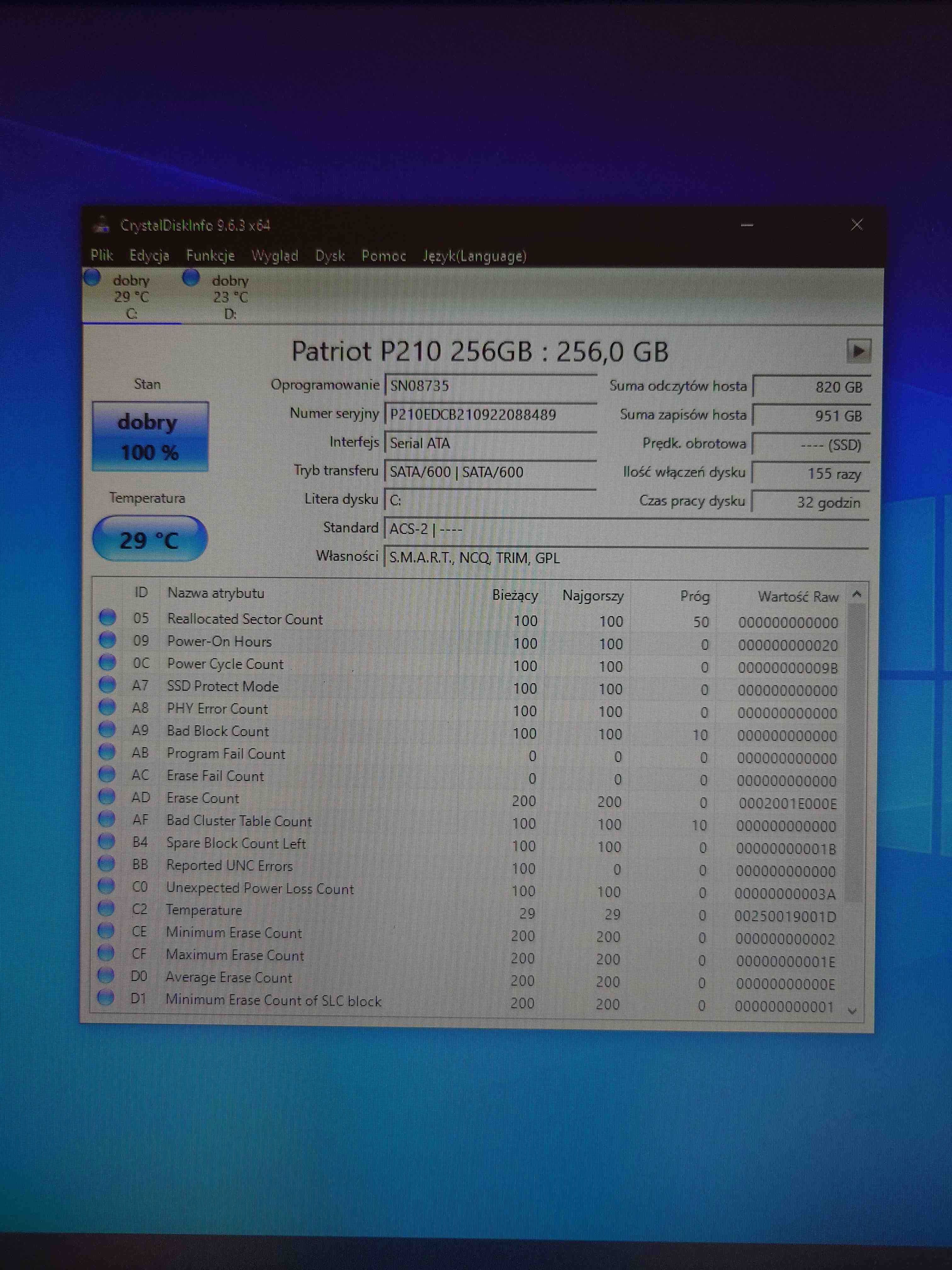Click status icon of AD Erase Count row
This screenshot has width=952, height=1270.
click(107, 796)
